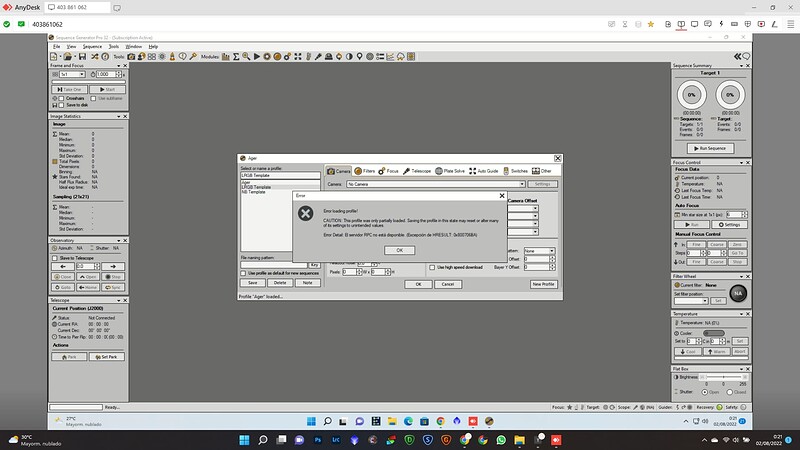This screenshot has width=800, height=450.
Task: Click Cancel in the profile dialog
Action: pyautogui.click(x=448, y=284)
